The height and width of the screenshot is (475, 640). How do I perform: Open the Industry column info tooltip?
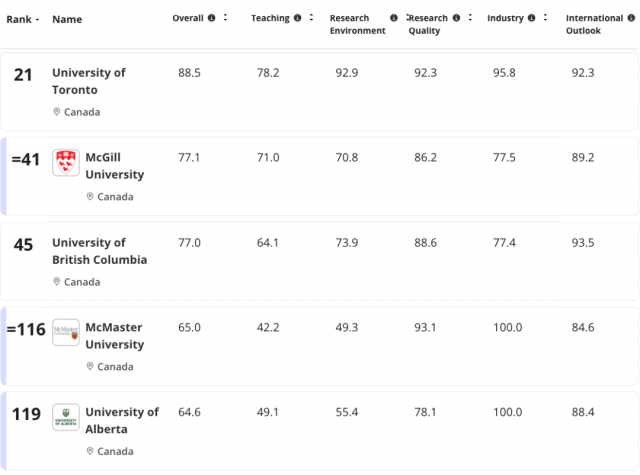(531, 18)
